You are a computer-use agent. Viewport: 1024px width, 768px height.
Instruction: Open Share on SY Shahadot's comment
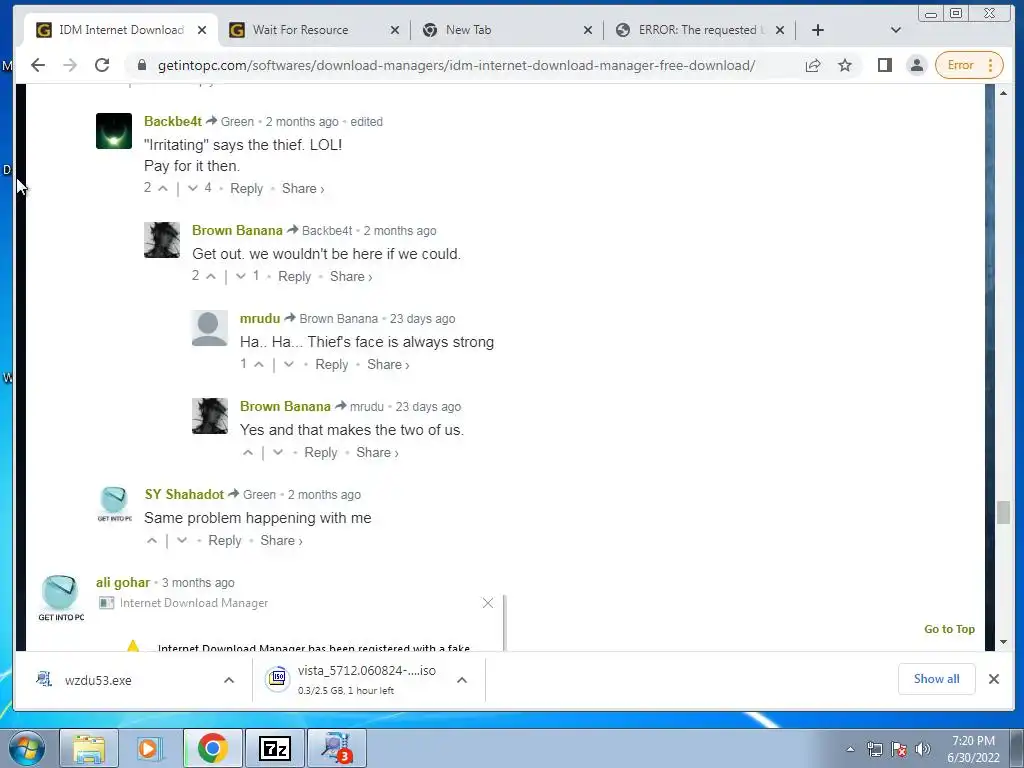(x=281, y=541)
